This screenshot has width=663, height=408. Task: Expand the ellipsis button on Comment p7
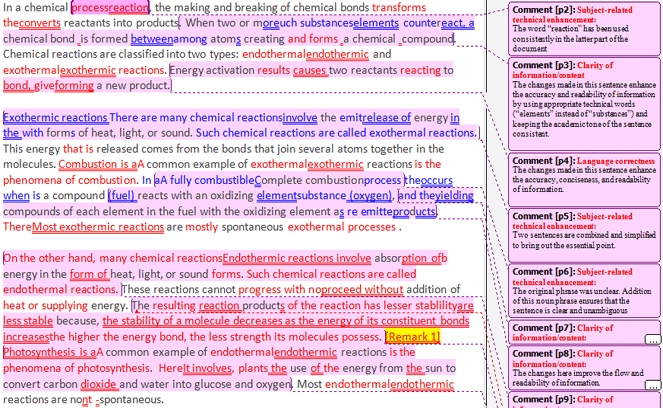[x=652, y=339]
